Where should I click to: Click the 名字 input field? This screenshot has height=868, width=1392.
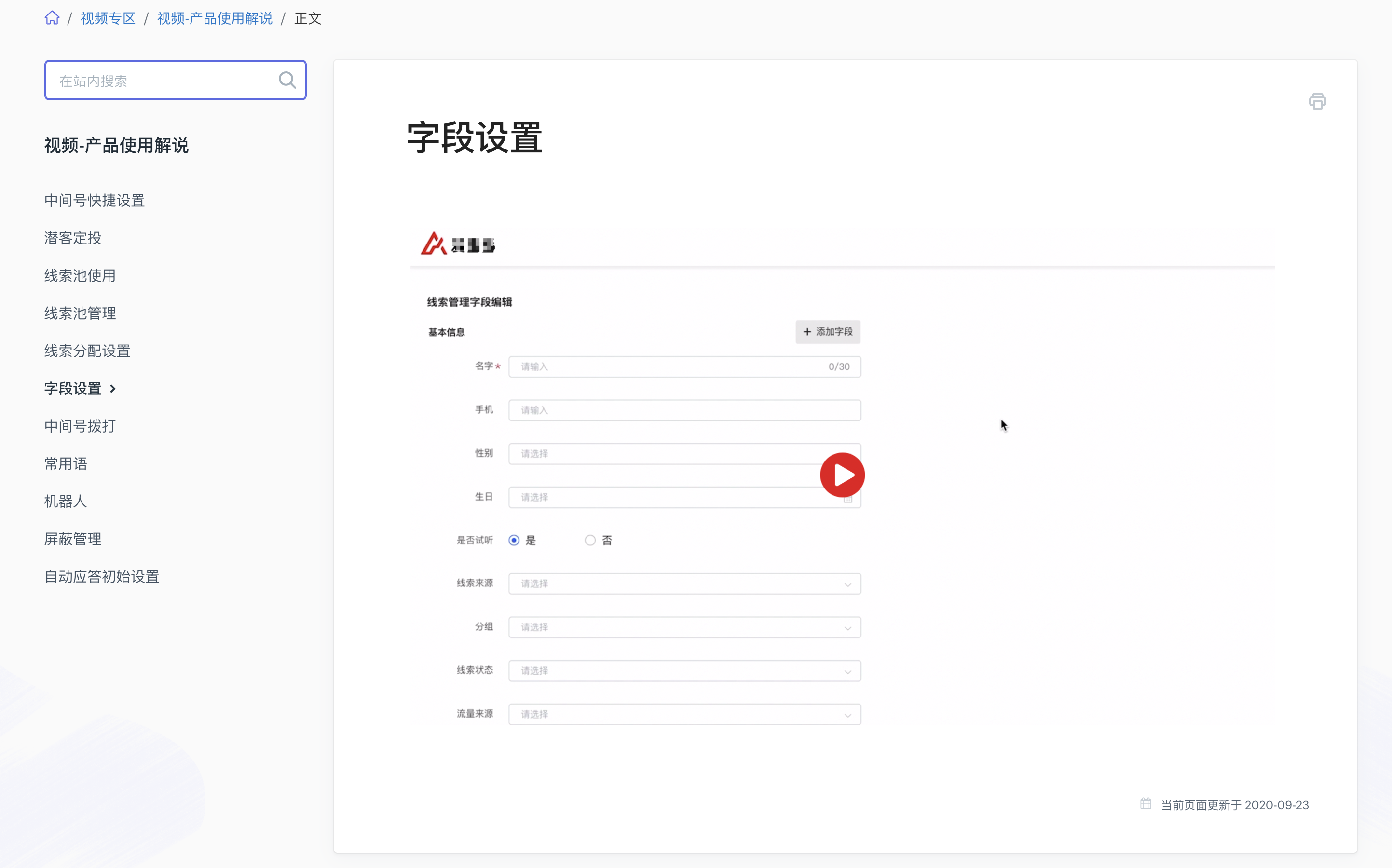[685, 366]
